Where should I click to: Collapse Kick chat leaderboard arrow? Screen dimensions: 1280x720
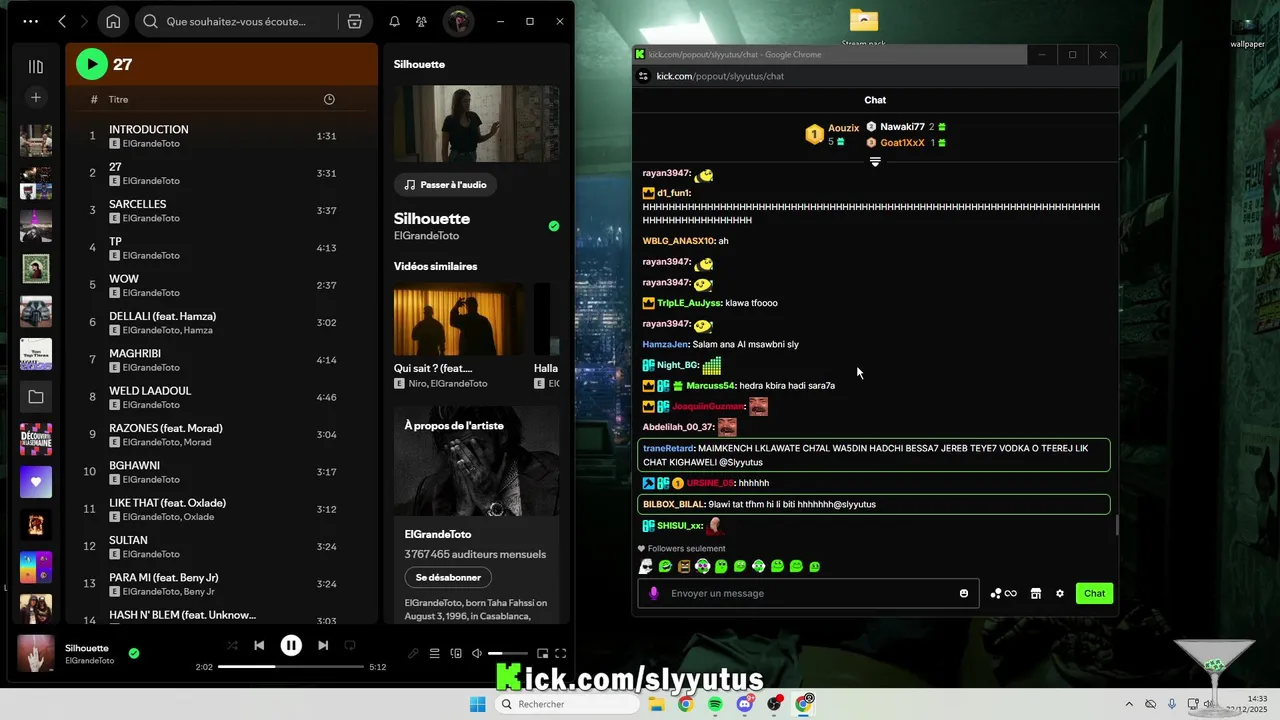(875, 161)
